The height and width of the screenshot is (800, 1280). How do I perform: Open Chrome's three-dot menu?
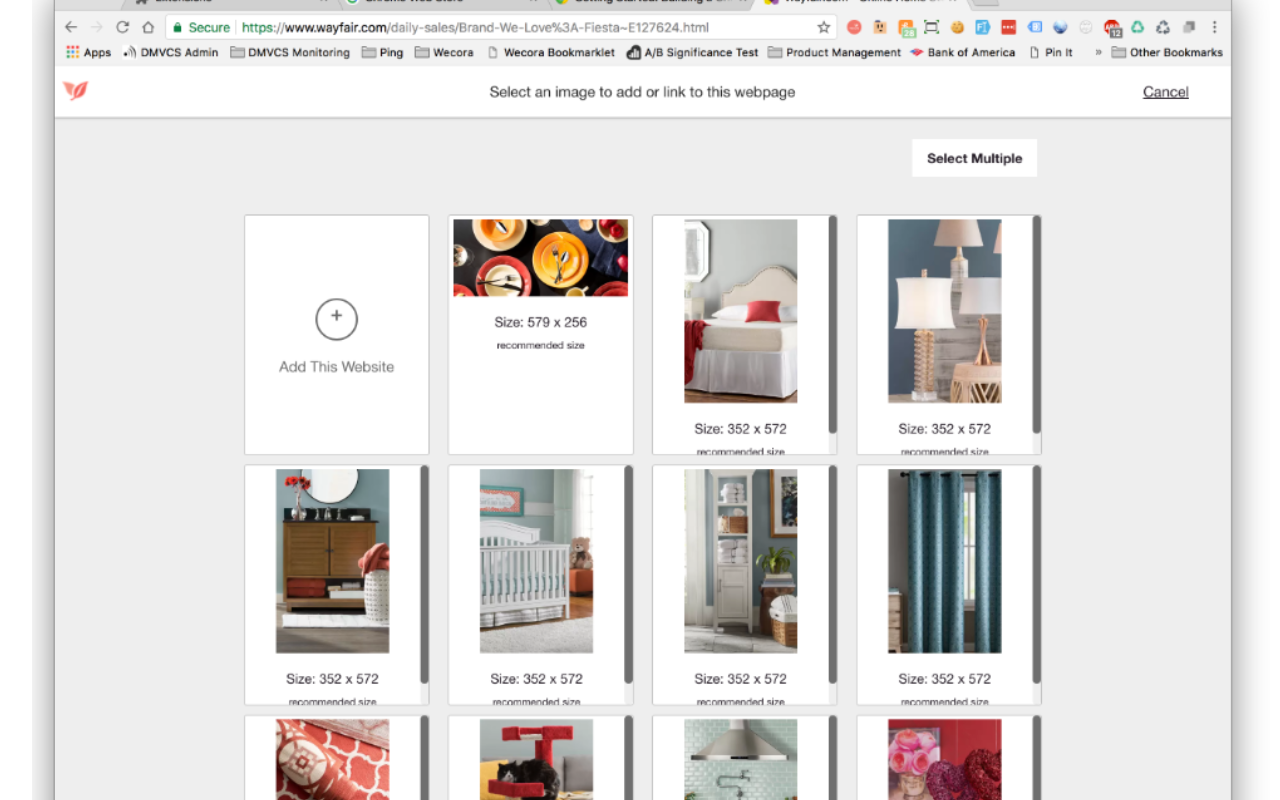[x=1214, y=27]
